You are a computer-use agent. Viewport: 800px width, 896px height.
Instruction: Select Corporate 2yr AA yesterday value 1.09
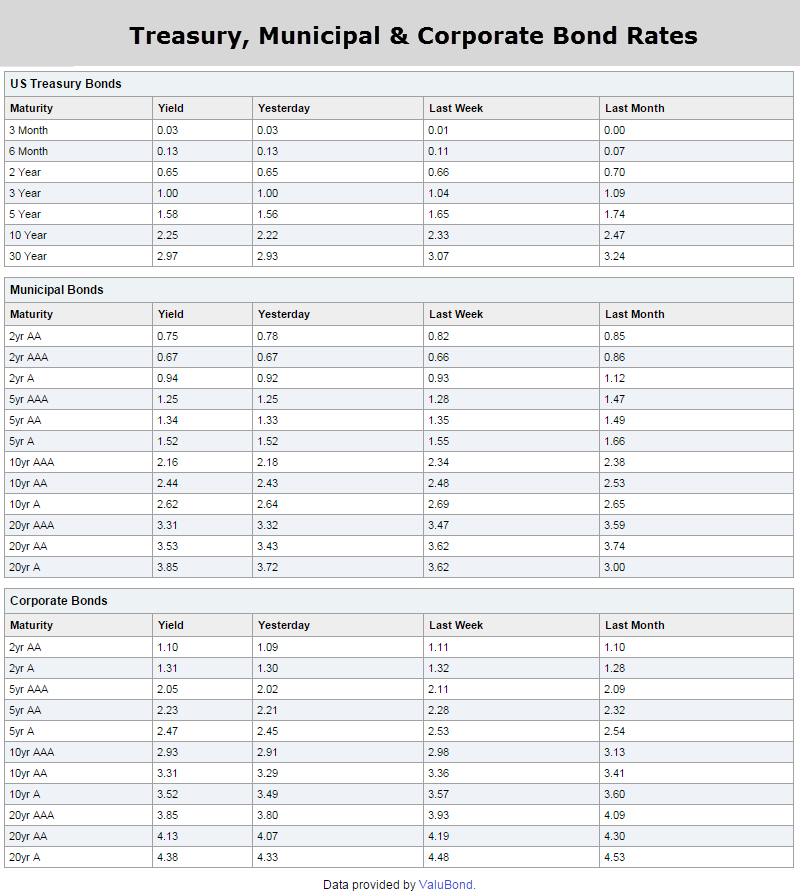[x=268, y=647]
